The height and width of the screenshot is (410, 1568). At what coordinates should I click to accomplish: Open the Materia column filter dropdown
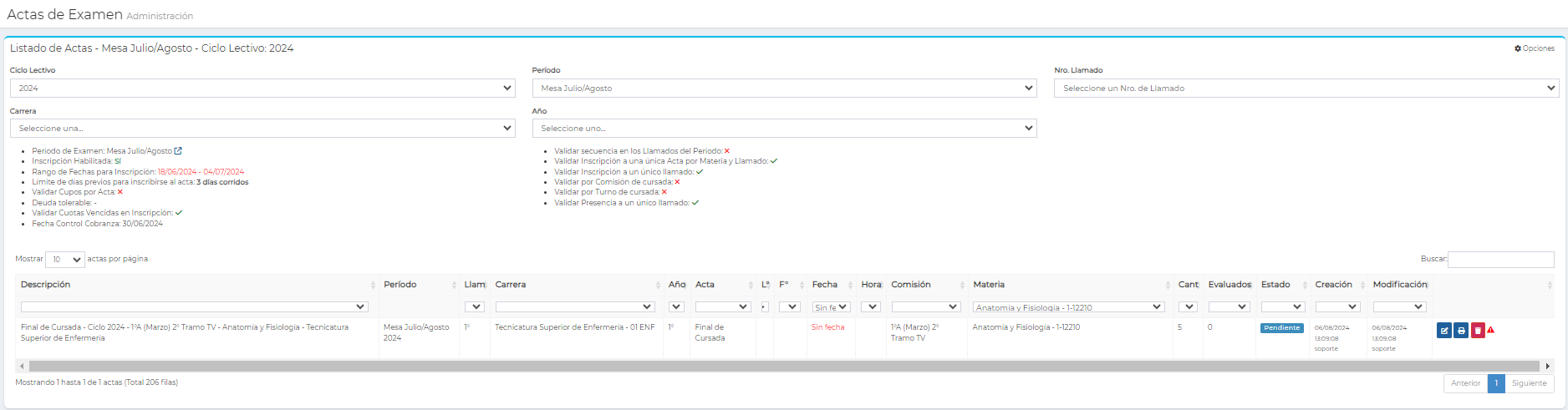[1068, 306]
